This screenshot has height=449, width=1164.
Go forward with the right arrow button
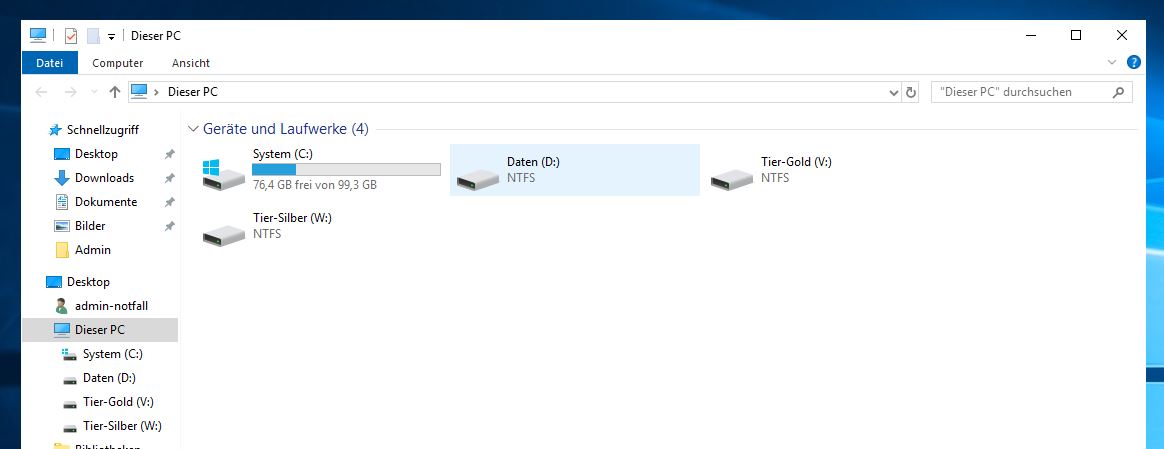pyautogui.click(x=71, y=92)
